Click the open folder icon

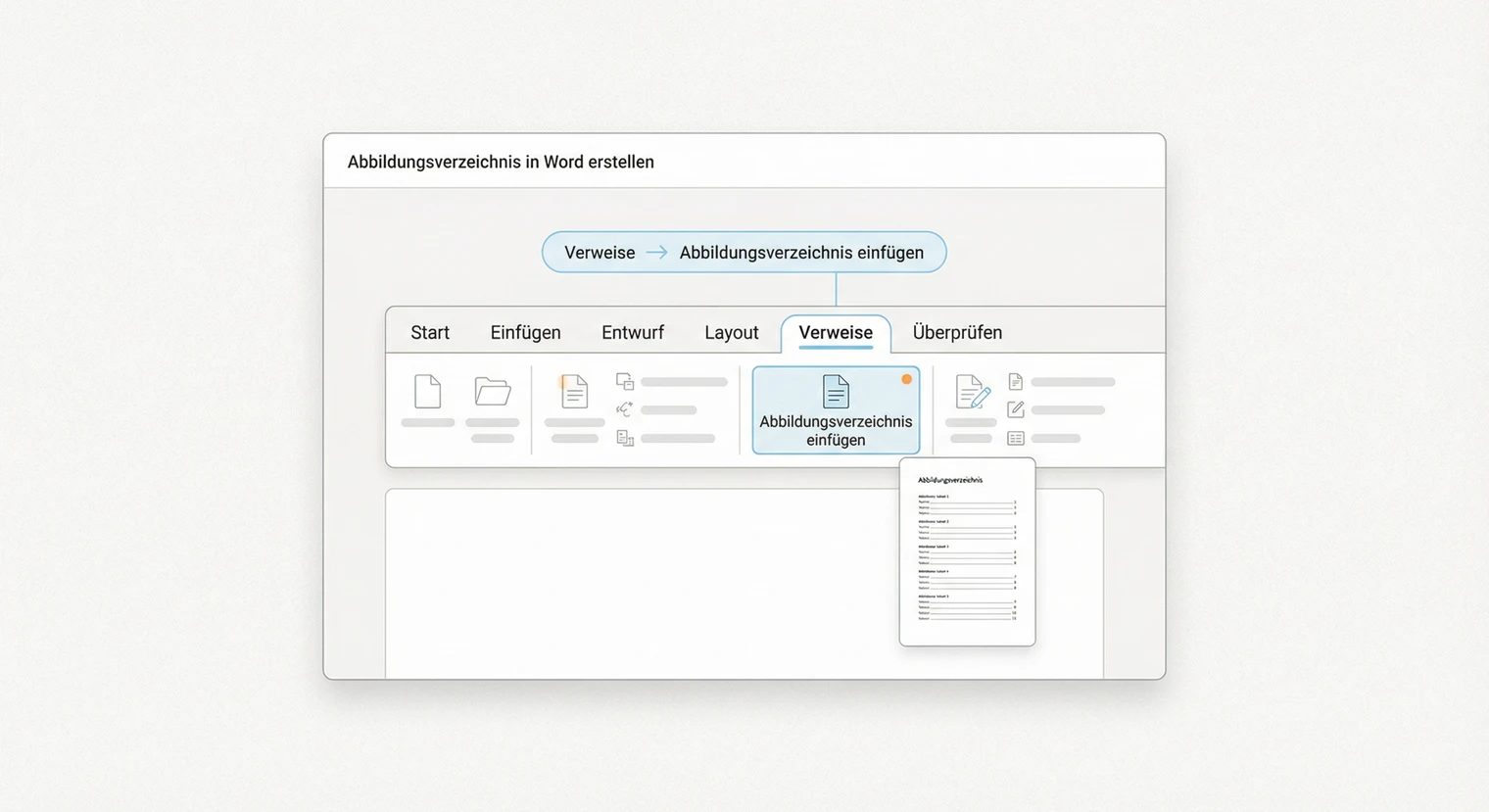(x=492, y=392)
